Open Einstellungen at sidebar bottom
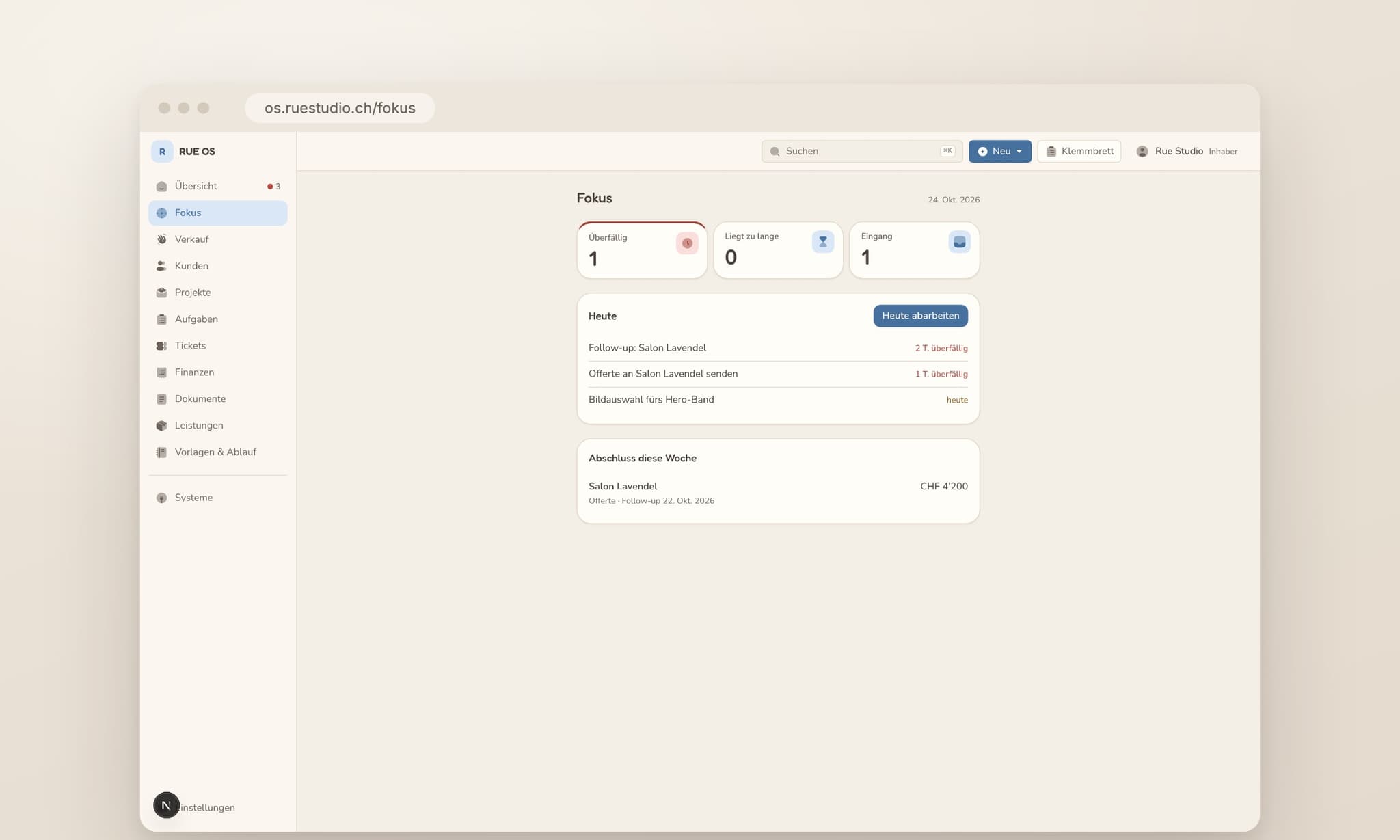Screen dimensions: 1400x840 (205, 808)
